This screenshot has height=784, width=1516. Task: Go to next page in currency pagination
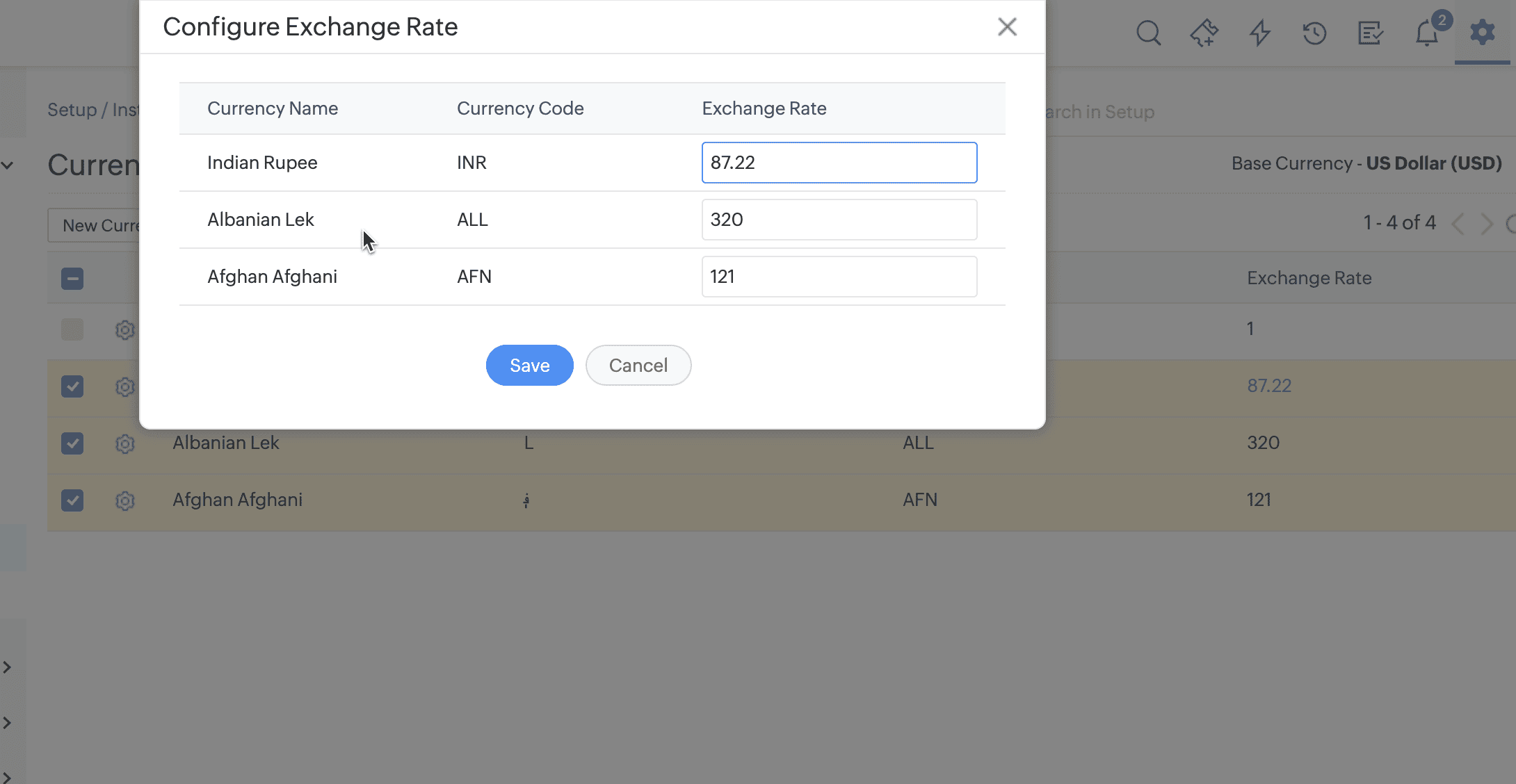point(1487,224)
